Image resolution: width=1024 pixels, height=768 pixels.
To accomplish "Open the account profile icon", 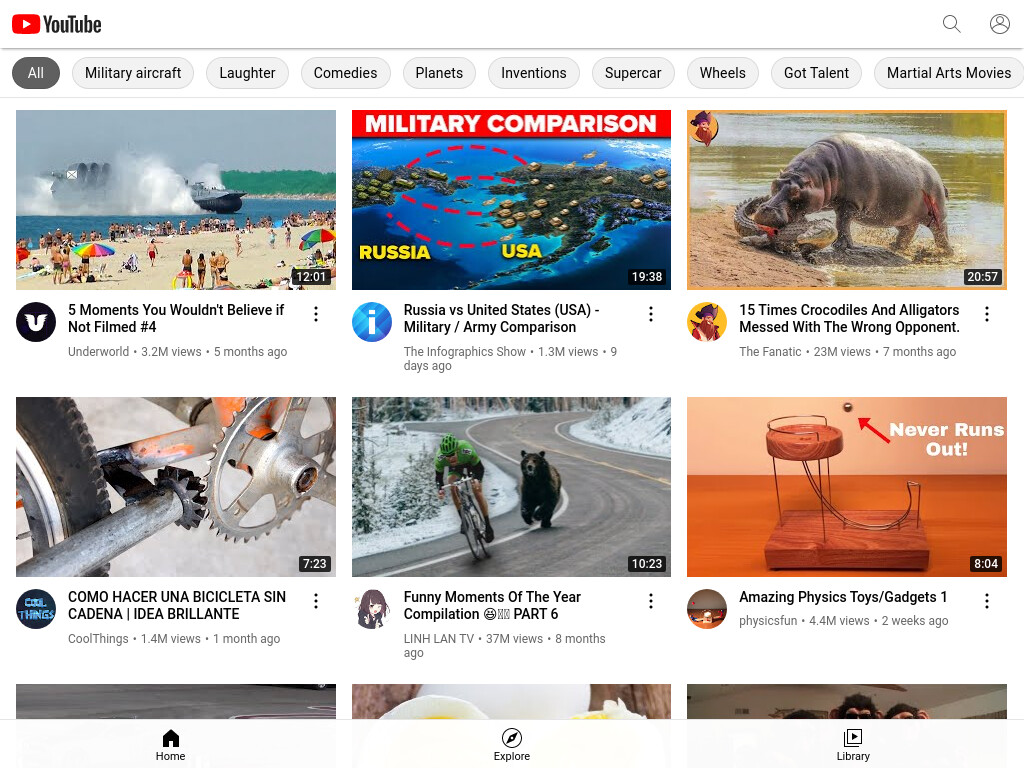I will click(x=999, y=24).
